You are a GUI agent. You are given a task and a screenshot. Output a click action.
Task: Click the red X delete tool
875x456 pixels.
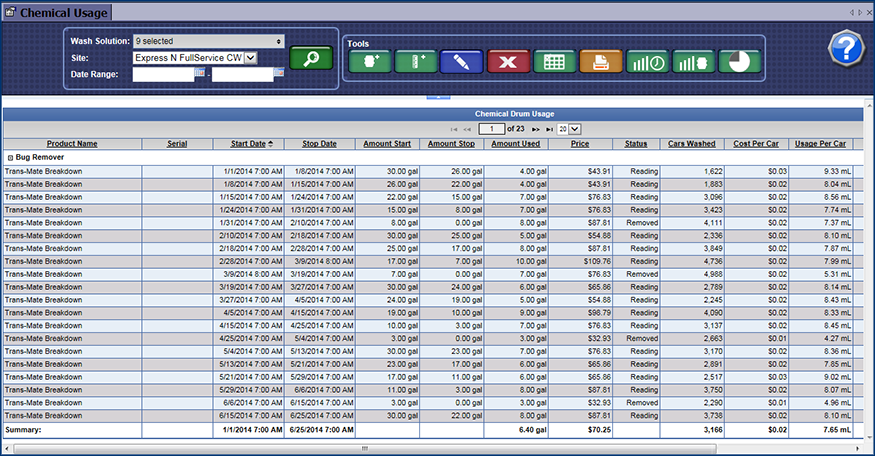tap(508, 62)
